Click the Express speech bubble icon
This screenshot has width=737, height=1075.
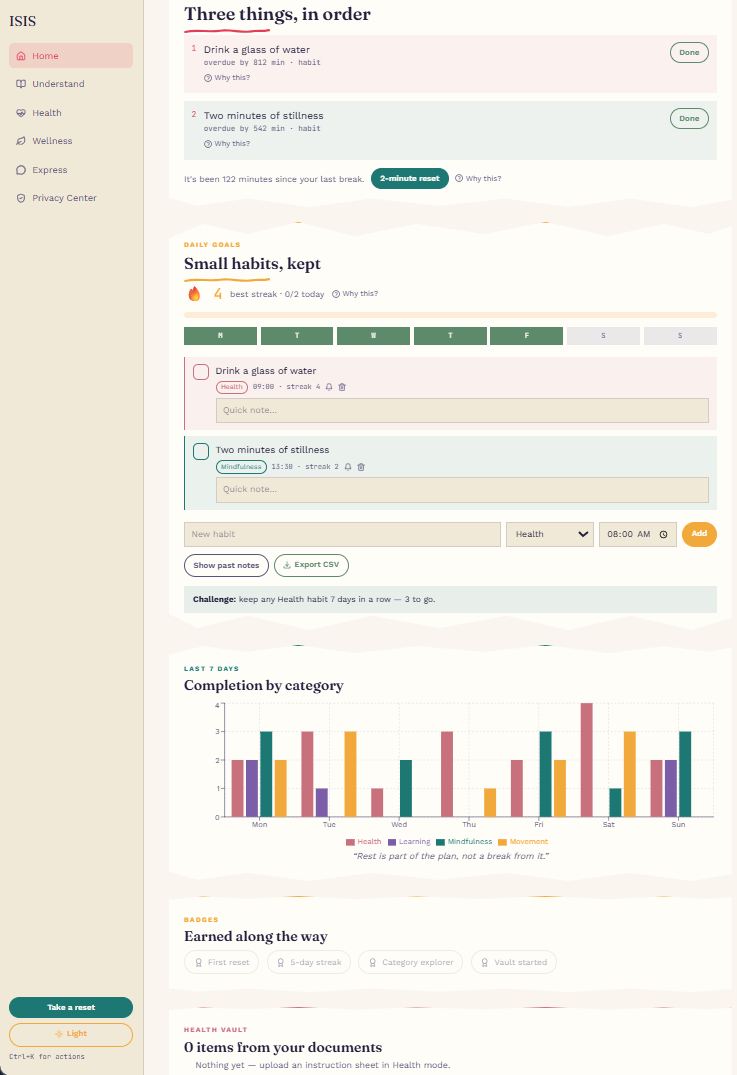21,169
